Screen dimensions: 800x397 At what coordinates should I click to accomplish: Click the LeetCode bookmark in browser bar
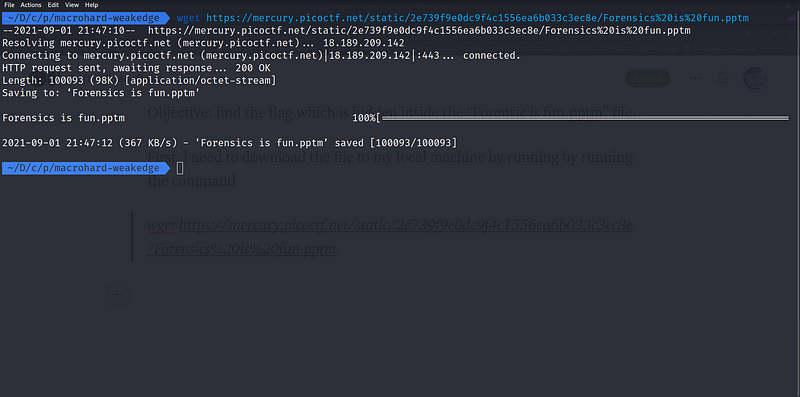click(597, 49)
